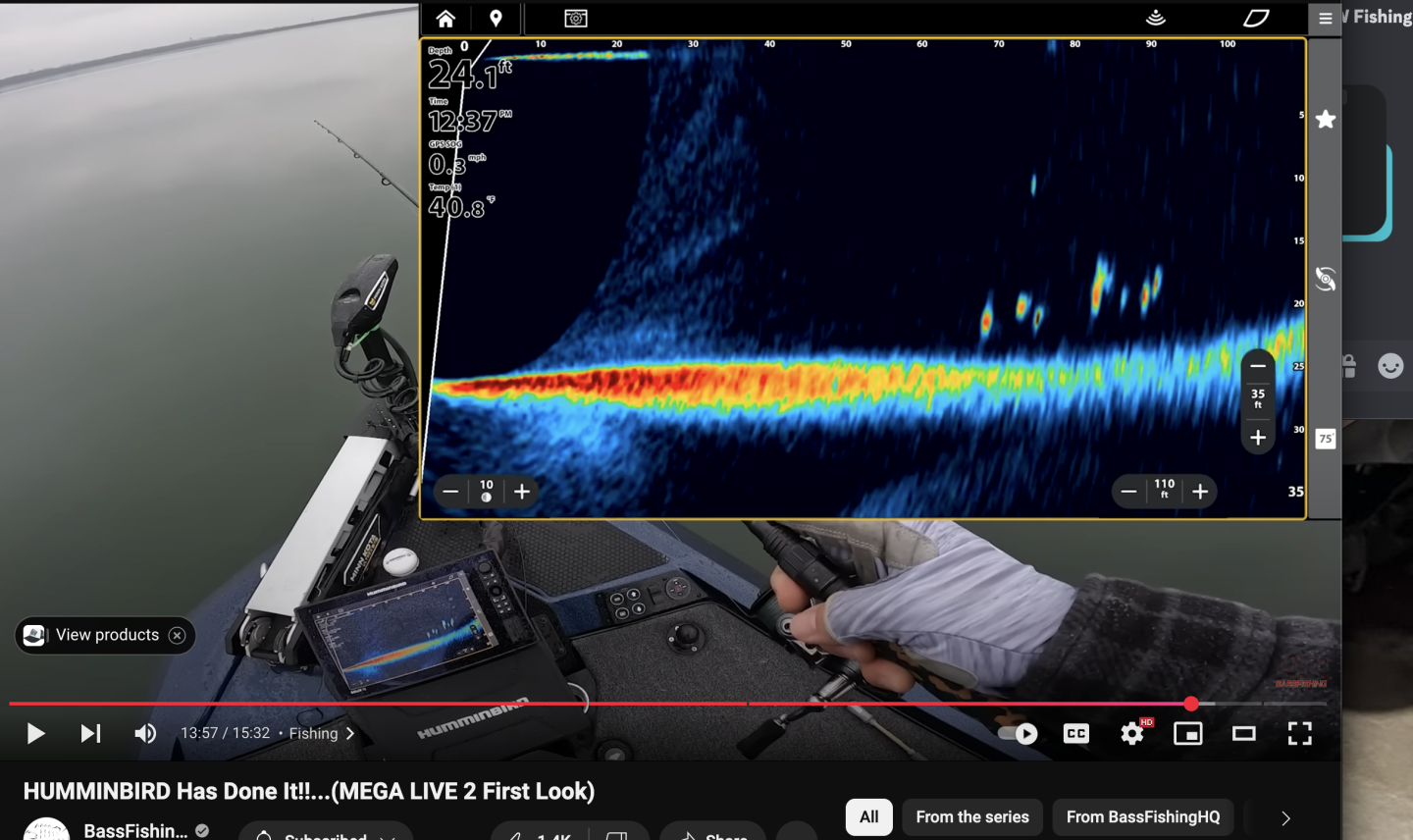Click the waypoint pin icon
Viewport: 1413px width, 840px height.
click(x=496, y=19)
